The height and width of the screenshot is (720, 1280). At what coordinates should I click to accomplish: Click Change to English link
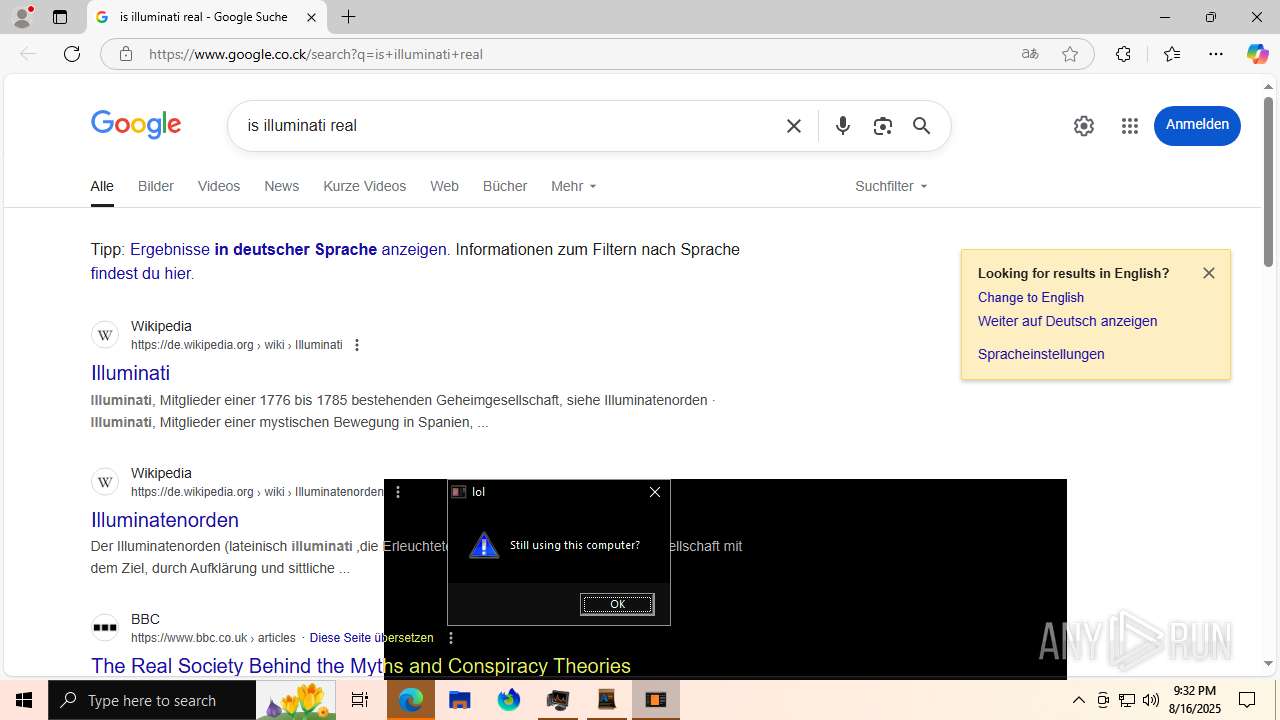pyautogui.click(x=1031, y=297)
